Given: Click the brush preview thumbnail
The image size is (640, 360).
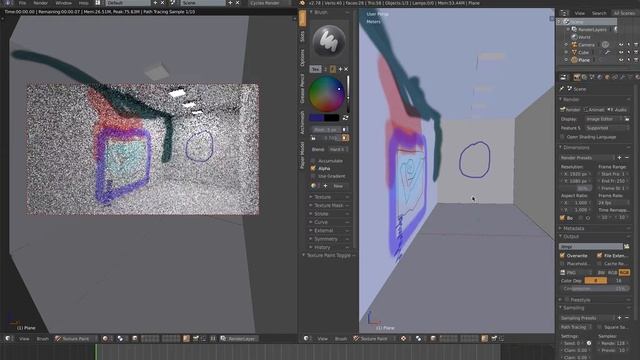Looking at the screenshot, I should click(x=329, y=41).
